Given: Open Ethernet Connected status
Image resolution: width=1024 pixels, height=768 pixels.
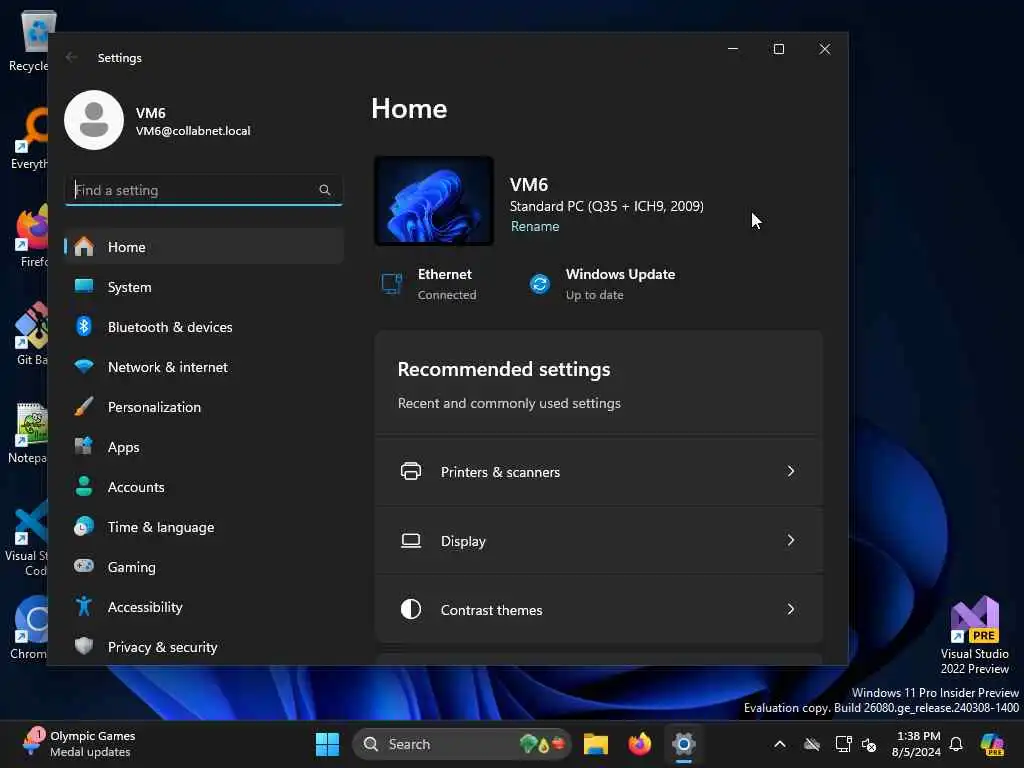Looking at the screenshot, I should [429, 284].
